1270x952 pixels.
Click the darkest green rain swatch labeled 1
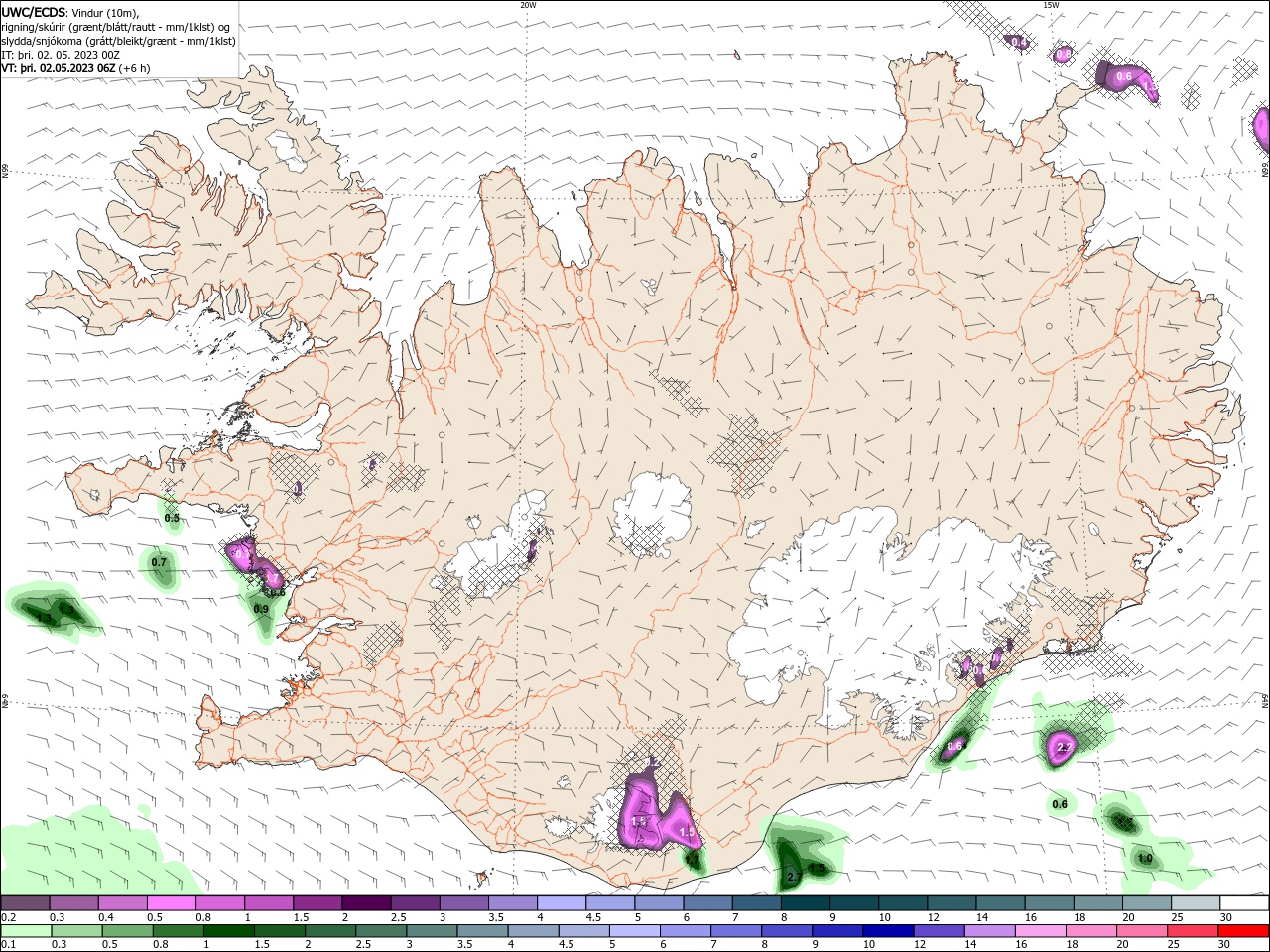click(228, 931)
